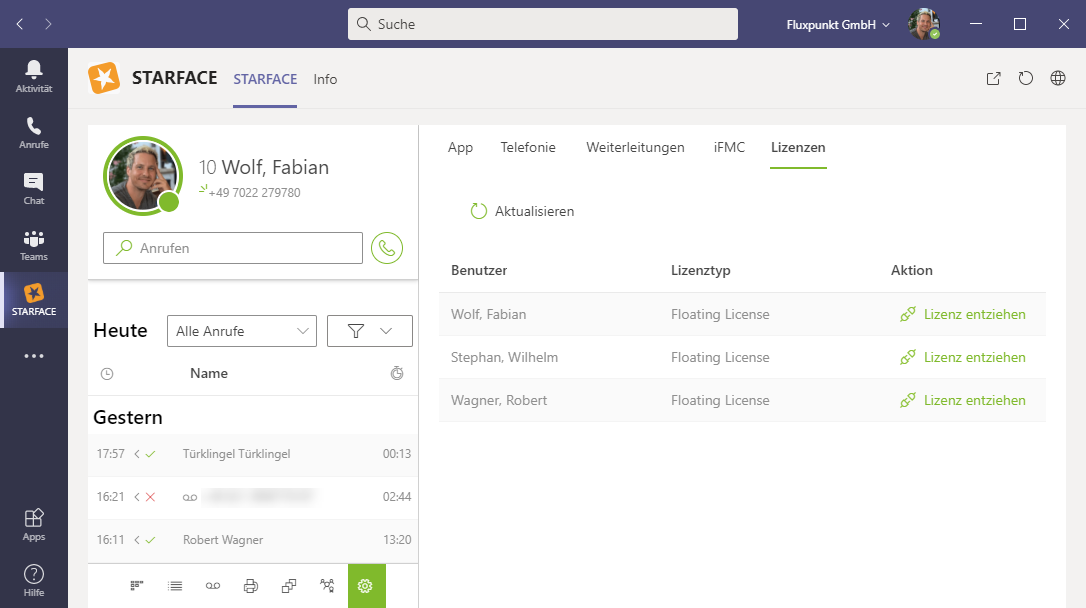Viewport: 1086px width, 608px height.
Task: Select the 16:21 missed voicemail call
Action: tap(253, 497)
